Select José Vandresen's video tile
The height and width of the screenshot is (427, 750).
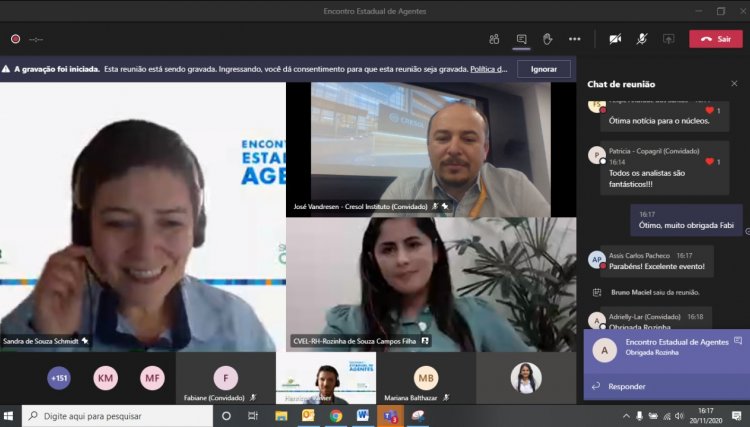point(431,150)
